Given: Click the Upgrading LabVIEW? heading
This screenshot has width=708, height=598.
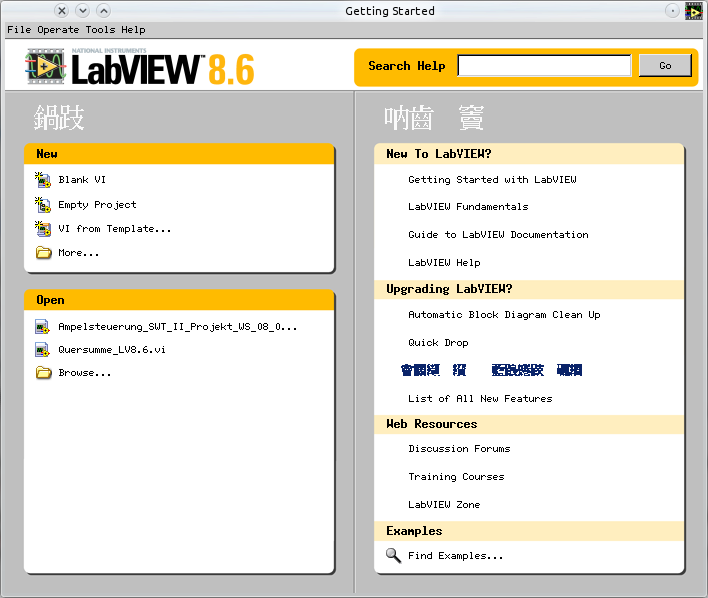Looking at the screenshot, I should coord(449,289).
